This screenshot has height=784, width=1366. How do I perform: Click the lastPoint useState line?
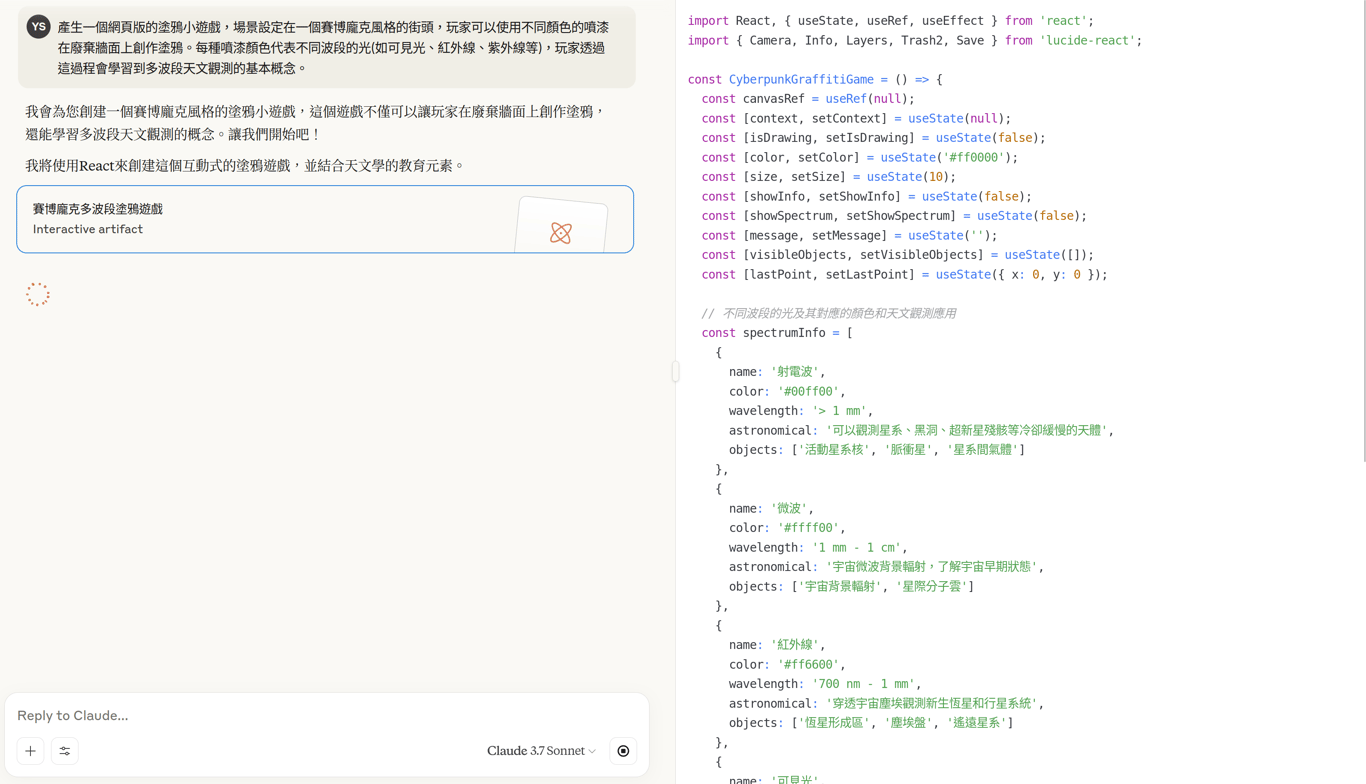[x=904, y=274]
